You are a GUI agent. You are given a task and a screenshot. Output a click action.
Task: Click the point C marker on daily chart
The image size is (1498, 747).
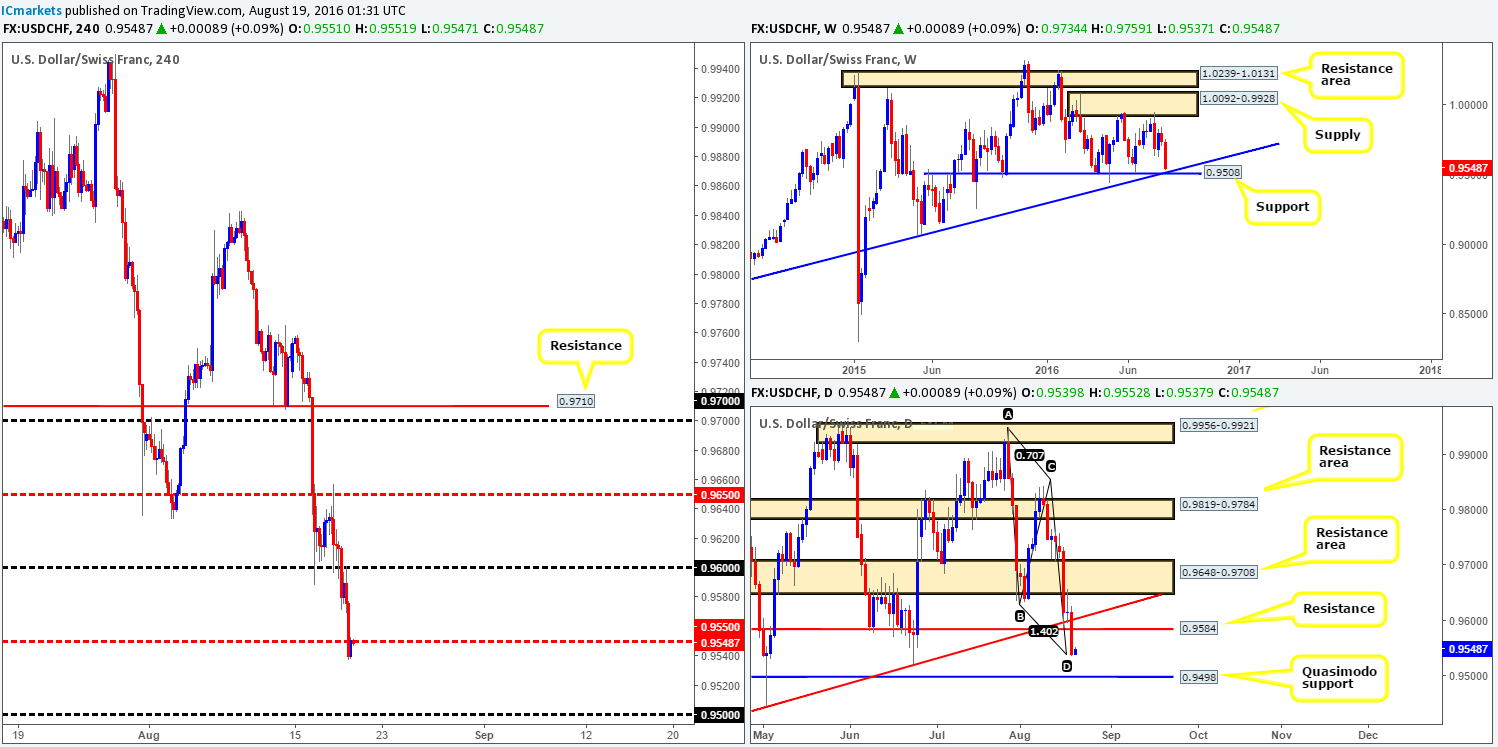click(x=1051, y=466)
